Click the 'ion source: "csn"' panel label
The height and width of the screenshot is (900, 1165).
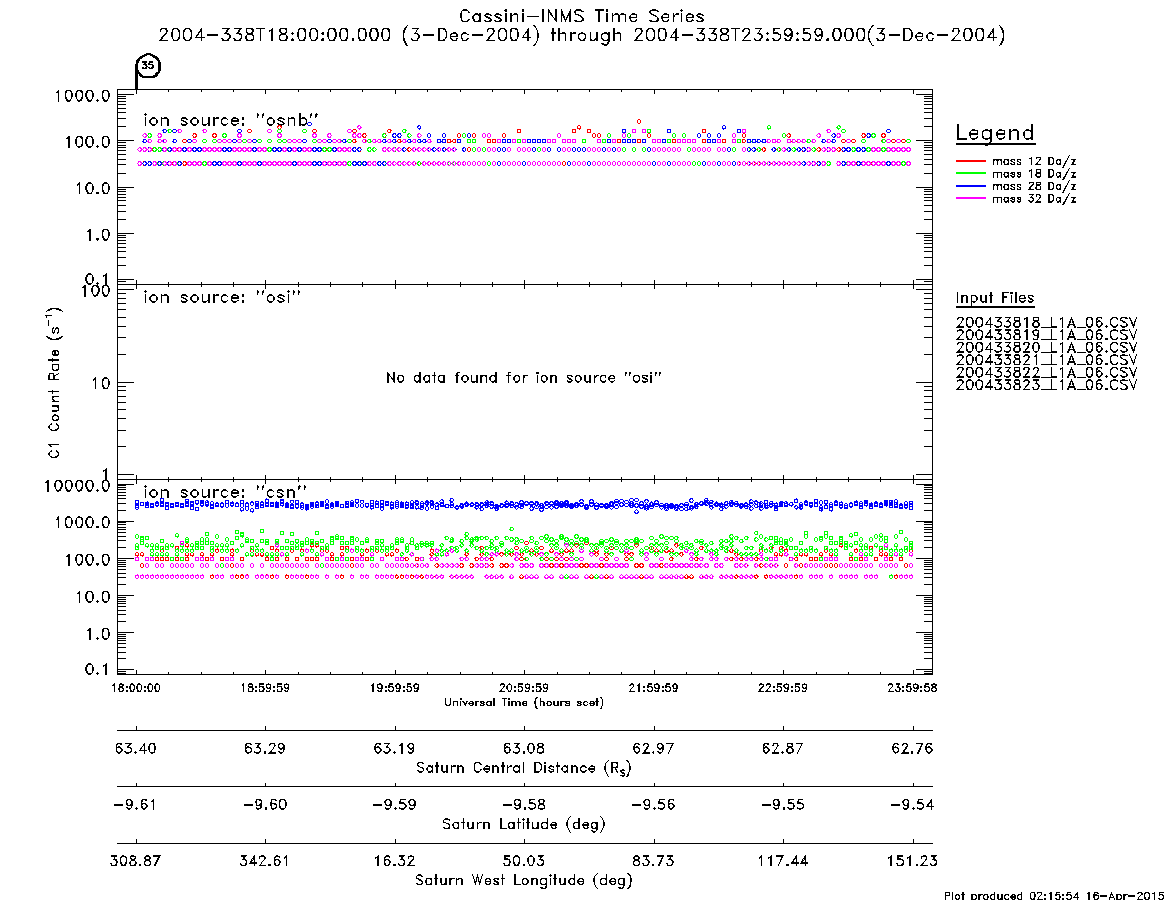[225, 492]
